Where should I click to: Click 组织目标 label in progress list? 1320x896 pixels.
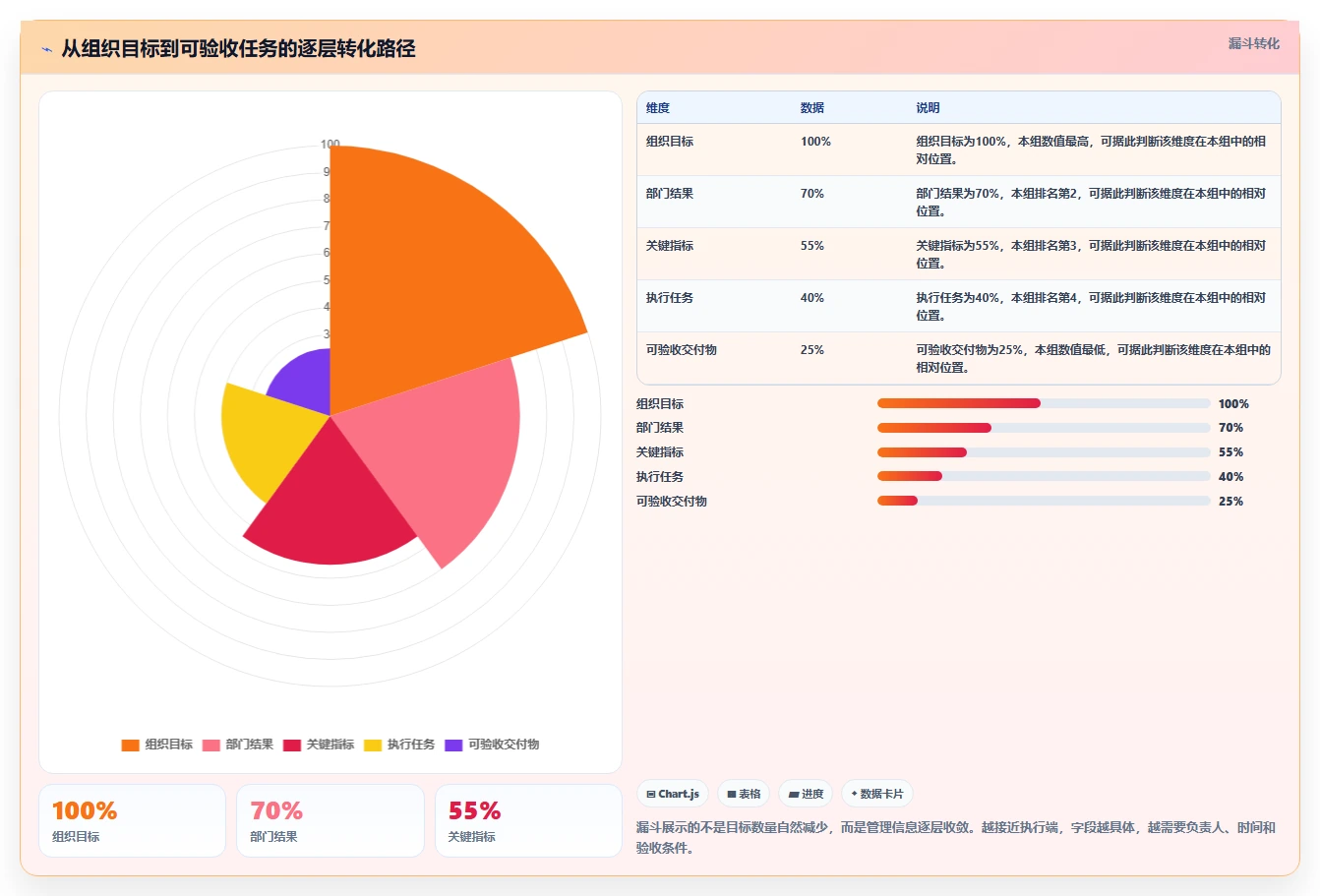tap(660, 404)
